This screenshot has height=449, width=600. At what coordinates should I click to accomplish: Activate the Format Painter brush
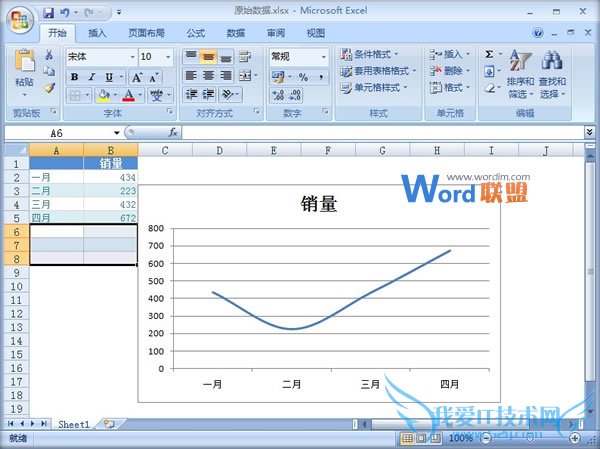coord(49,88)
